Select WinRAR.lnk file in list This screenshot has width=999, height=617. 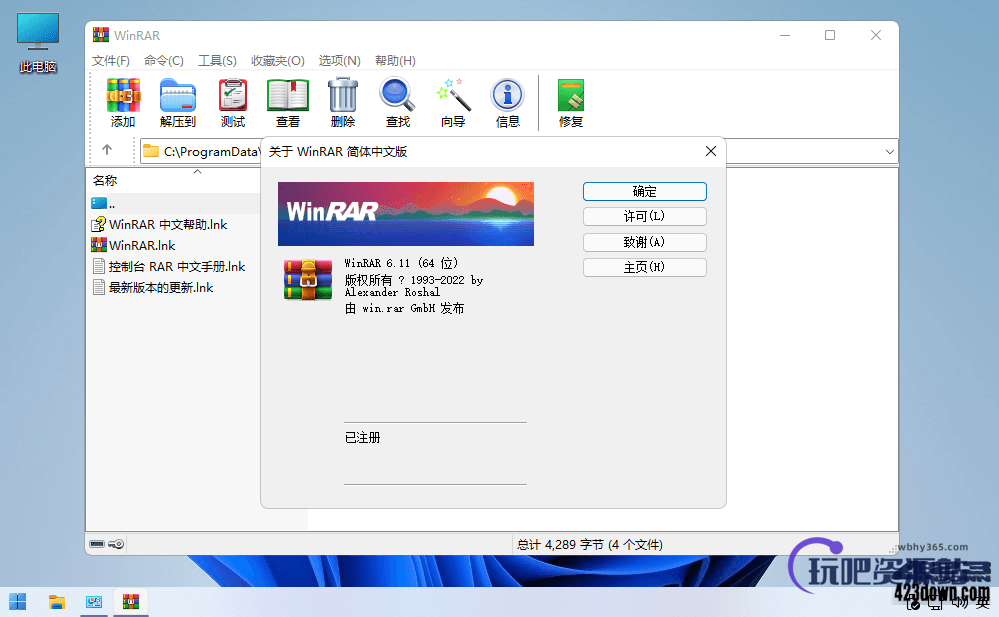tap(133, 245)
